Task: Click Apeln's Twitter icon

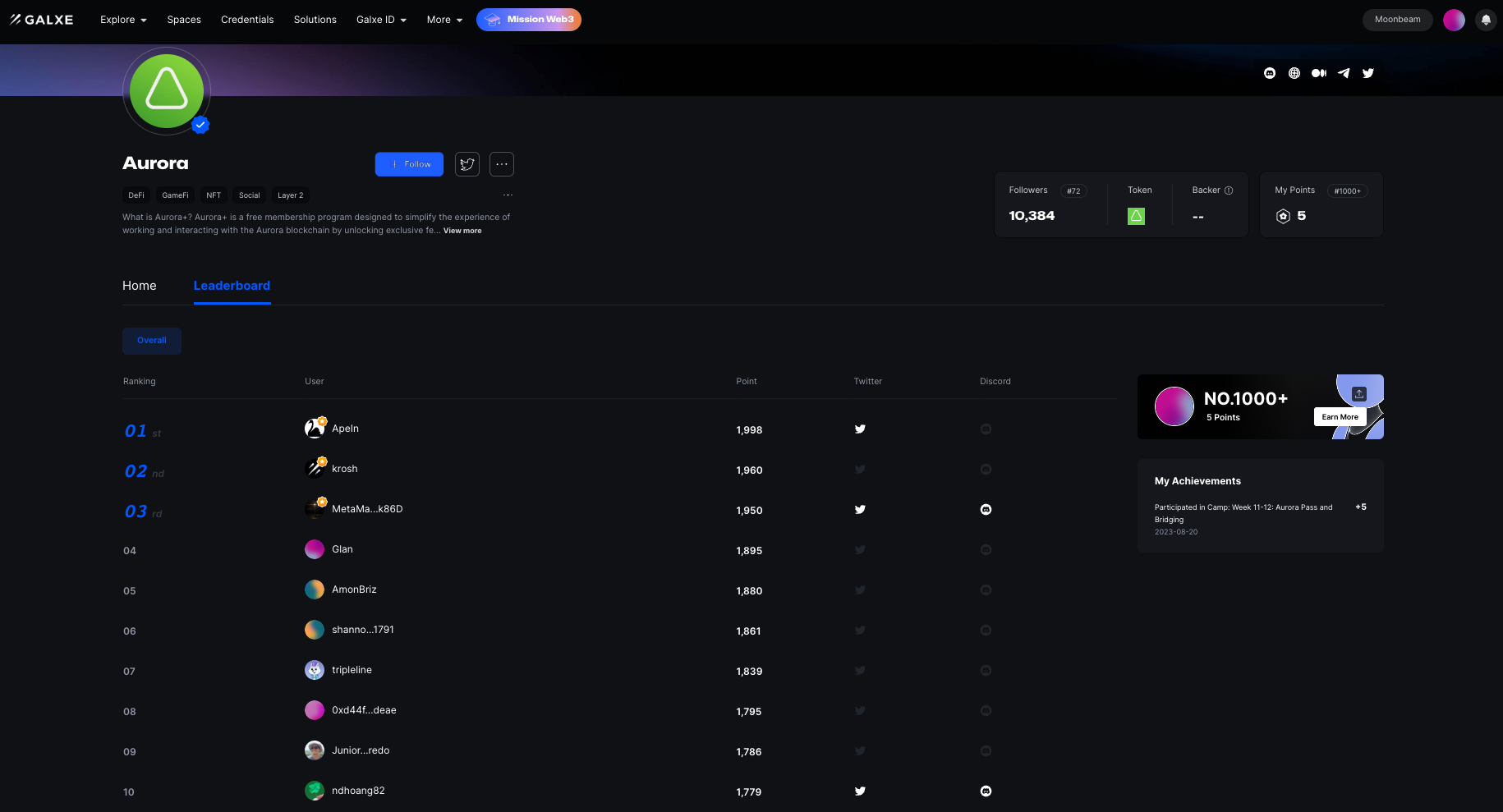Action: (x=860, y=429)
